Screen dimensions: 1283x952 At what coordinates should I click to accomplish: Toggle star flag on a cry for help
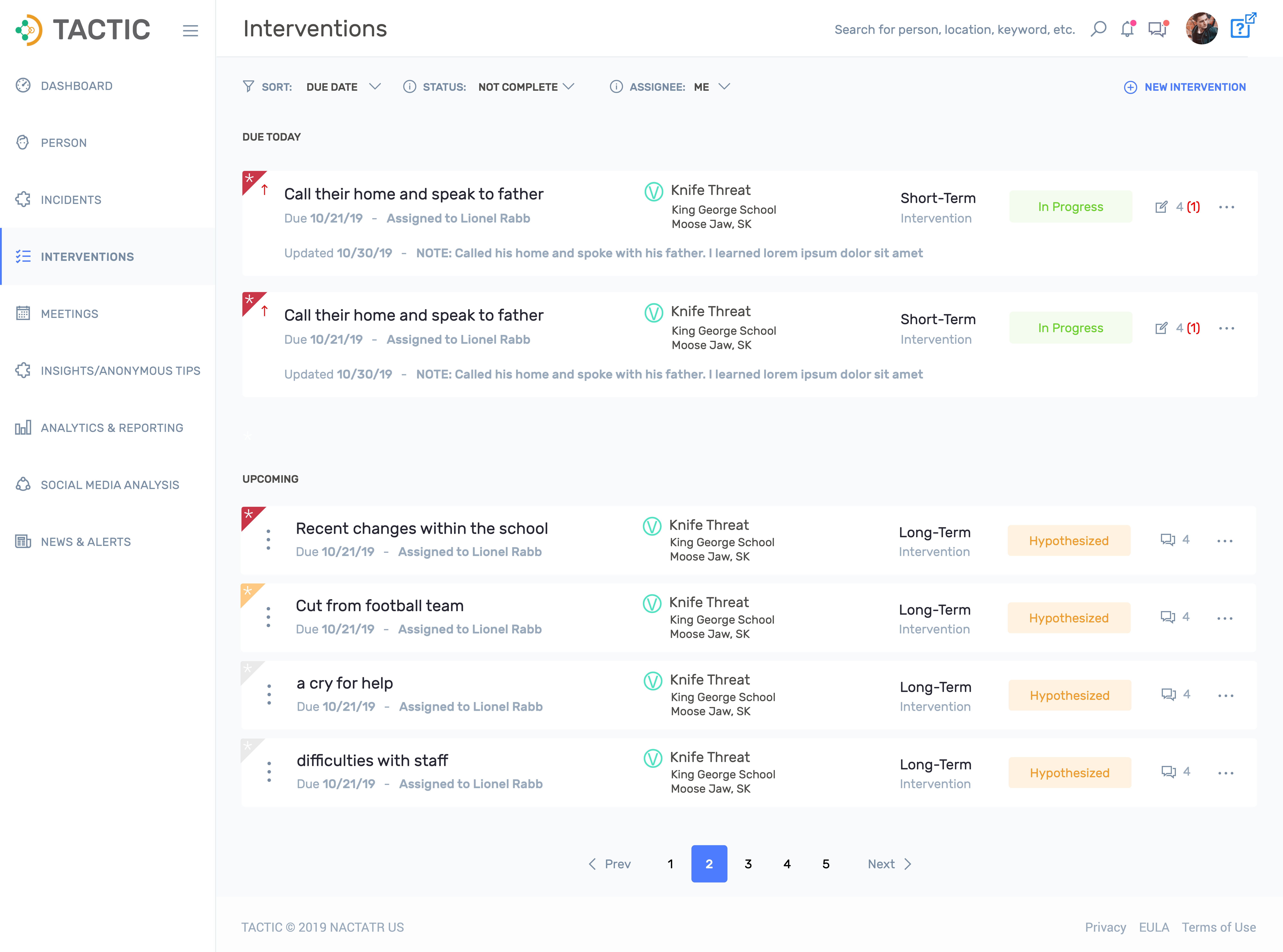pos(248,669)
